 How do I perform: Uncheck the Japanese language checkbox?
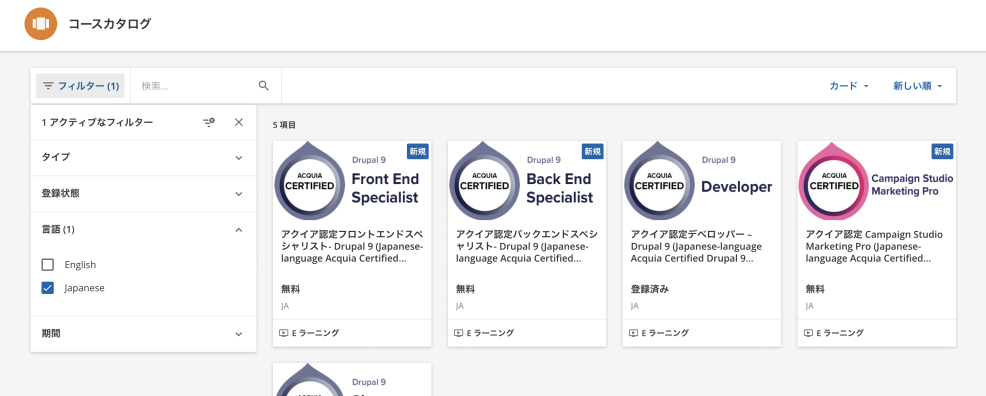(48, 288)
